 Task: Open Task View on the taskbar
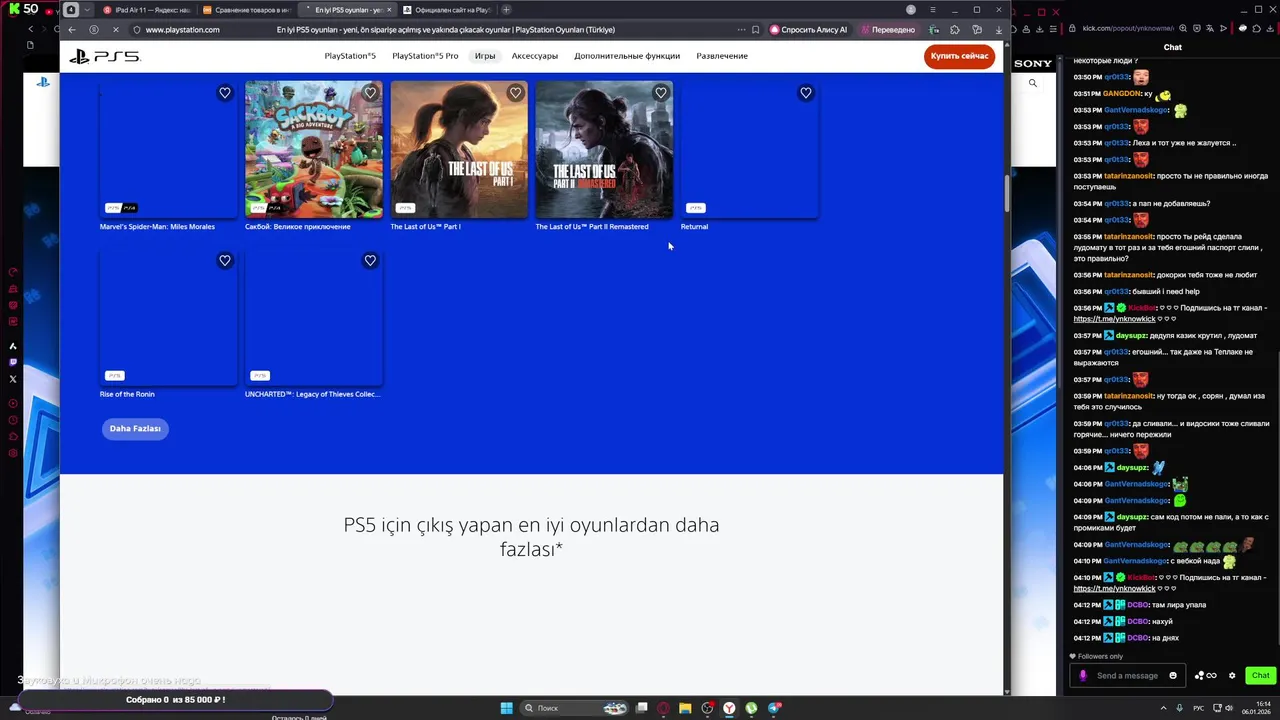641,708
